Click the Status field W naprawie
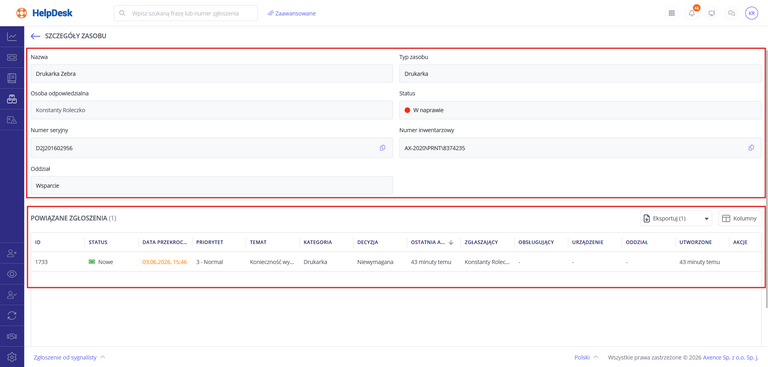This screenshot has height=367, width=768. point(580,110)
